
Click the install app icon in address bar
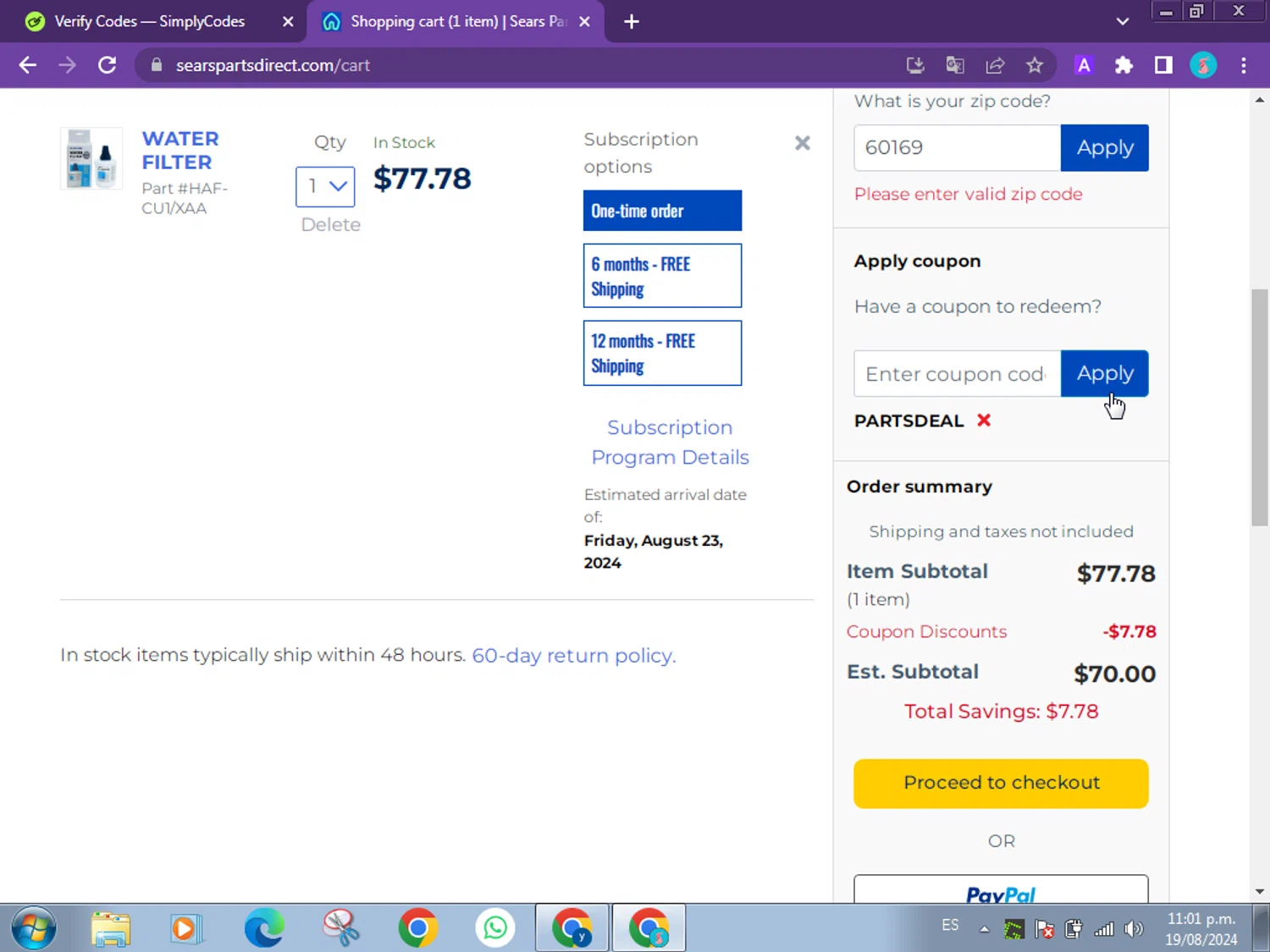point(915,65)
